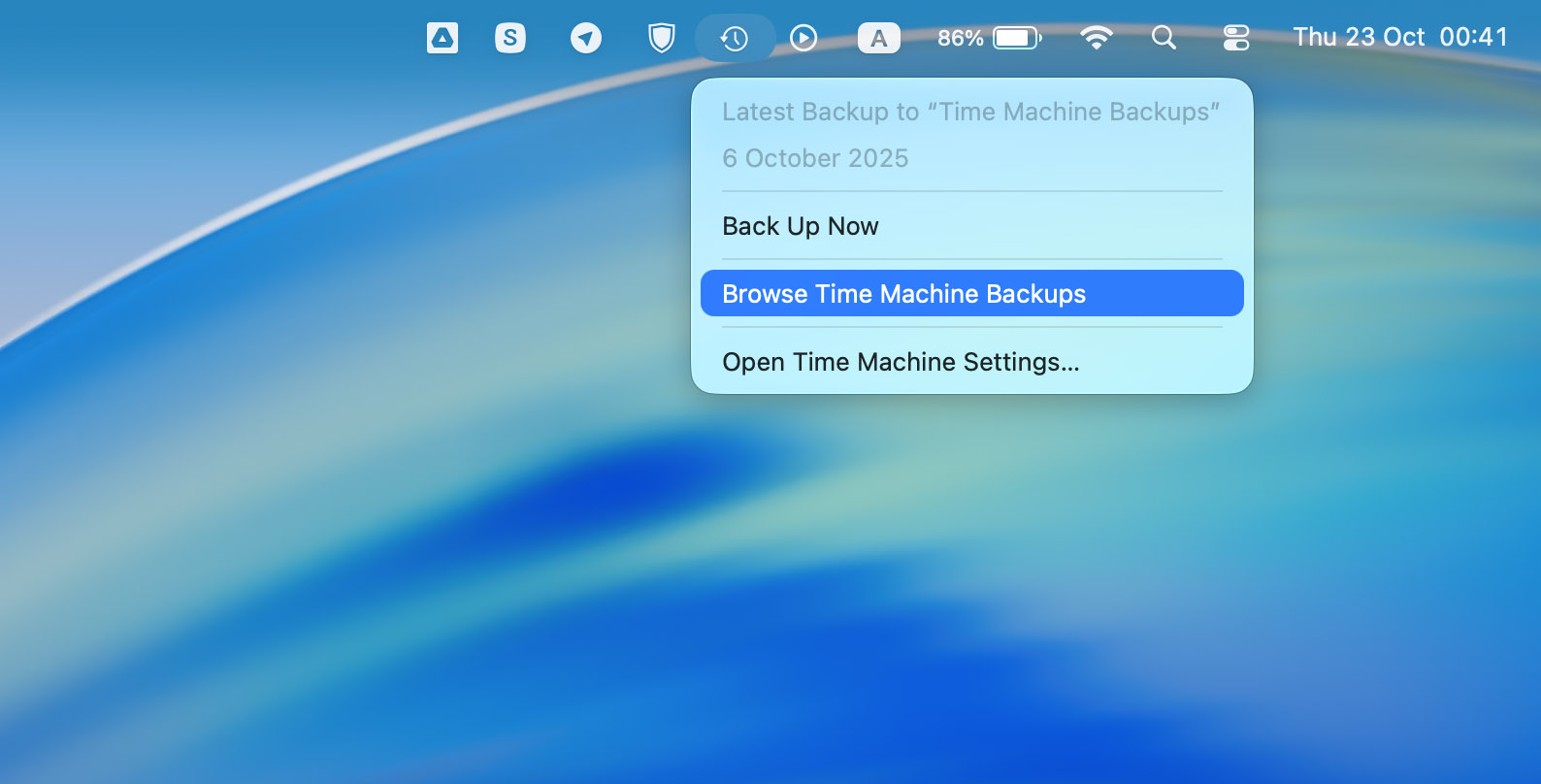Screen dimensions: 1541x784
Task: Open Notification Center via Thu 23 Oct date
Action: point(1359,37)
